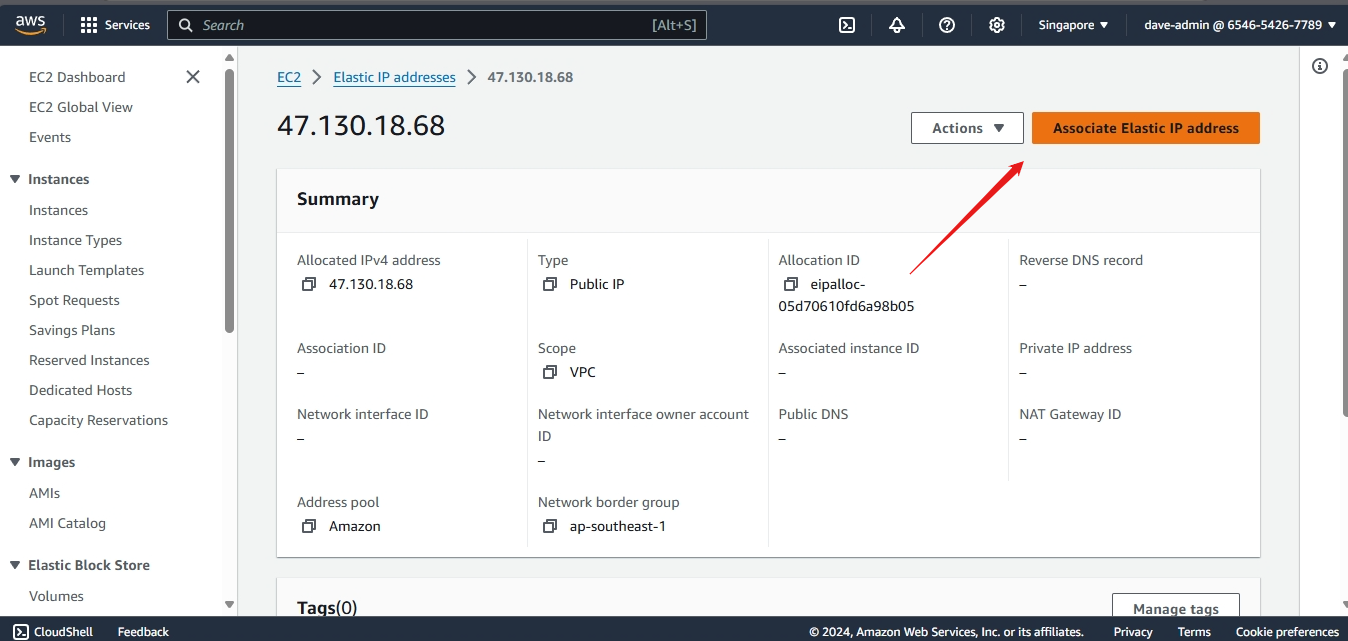
Task: Open the Actions dropdown
Action: pos(967,128)
